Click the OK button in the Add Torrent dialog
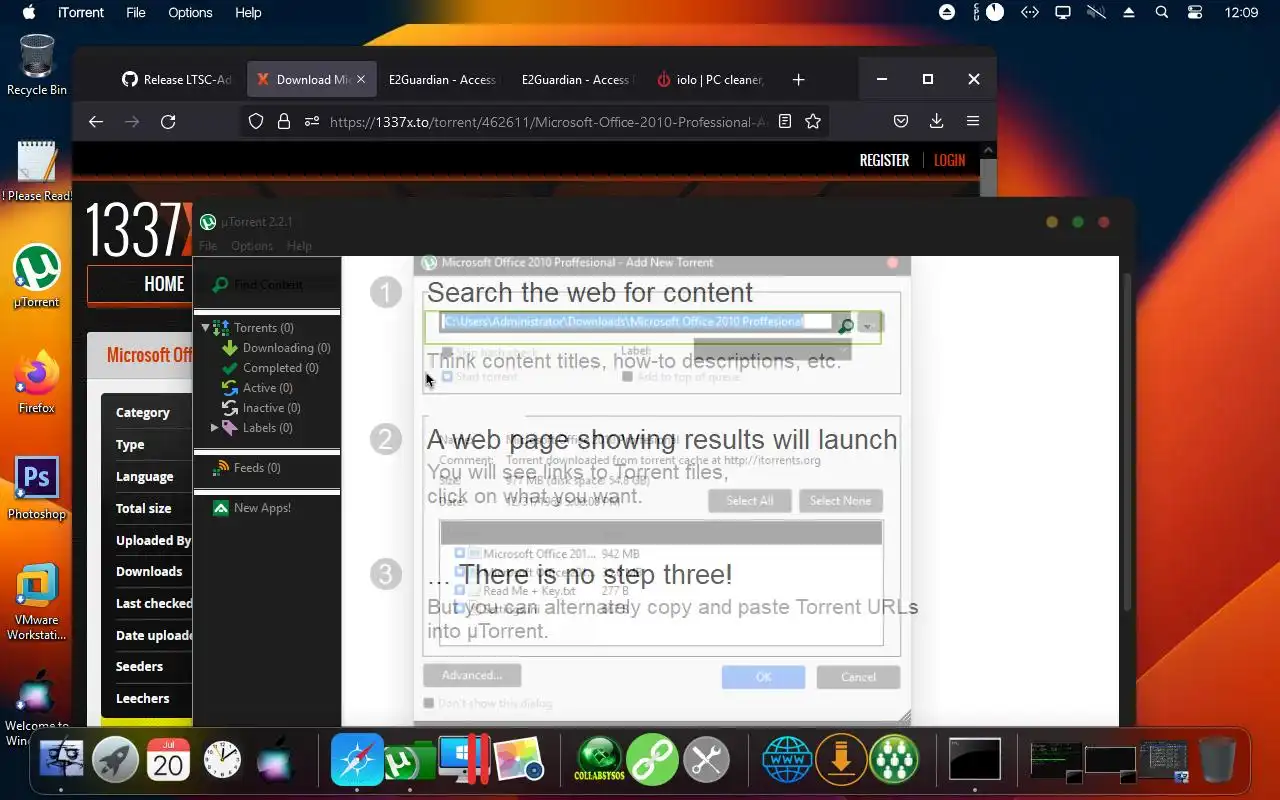The image size is (1280, 800). [x=763, y=677]
